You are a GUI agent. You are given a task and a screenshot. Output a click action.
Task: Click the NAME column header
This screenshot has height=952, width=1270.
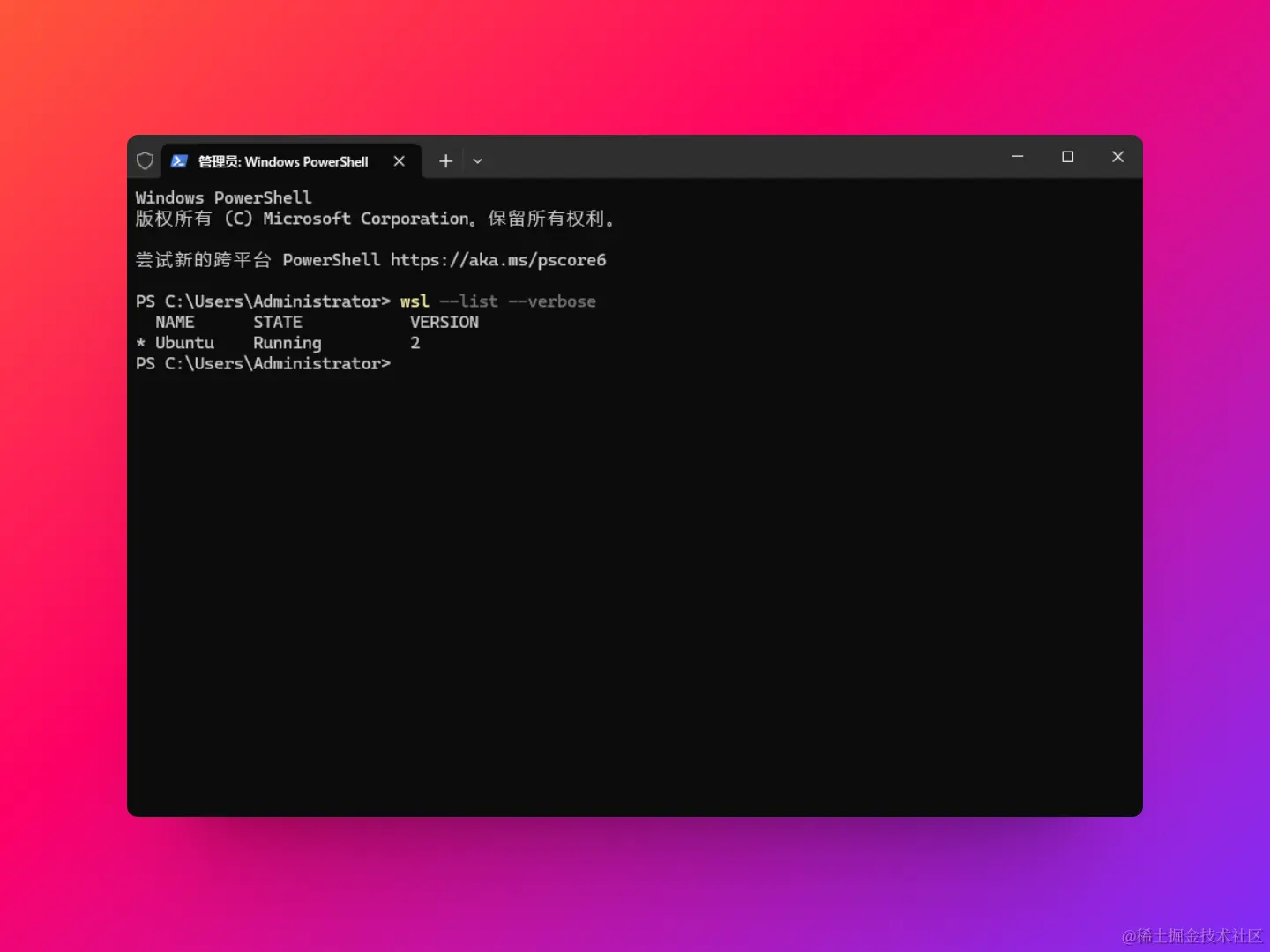(175, 323)
